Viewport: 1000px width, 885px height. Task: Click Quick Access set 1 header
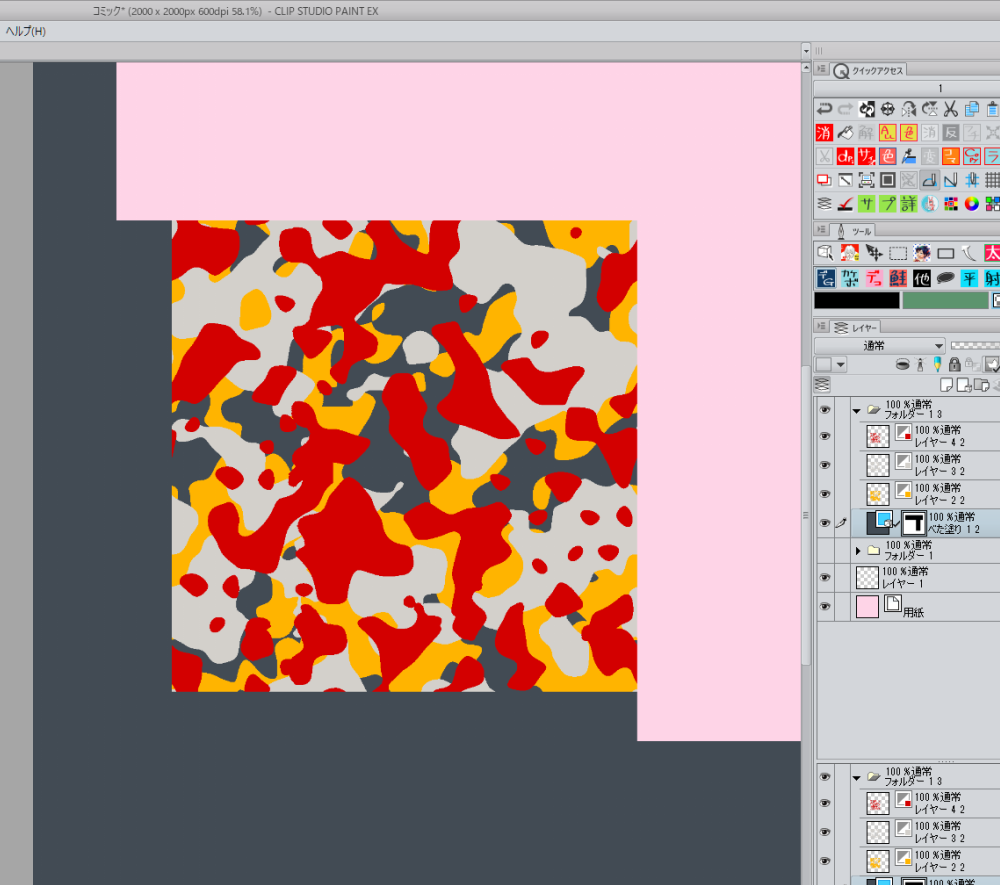(940, 88)
